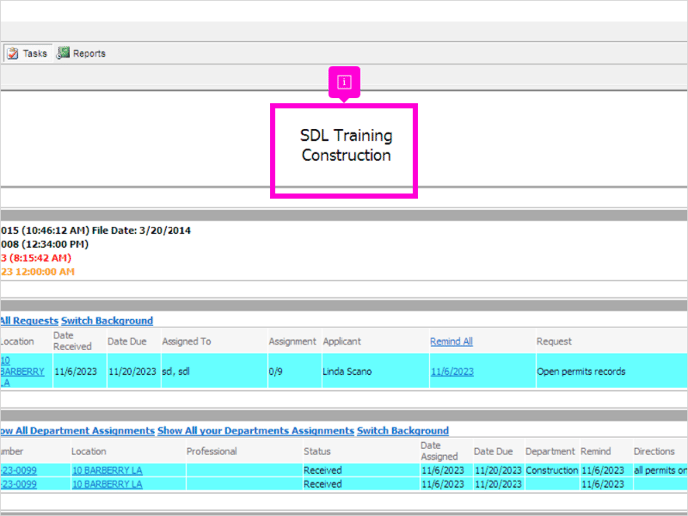Image resolution: width=688 pixels, height=516 pixels.
Task: Click Show All Department Assignments link
Action: click(x=78, y=431)
